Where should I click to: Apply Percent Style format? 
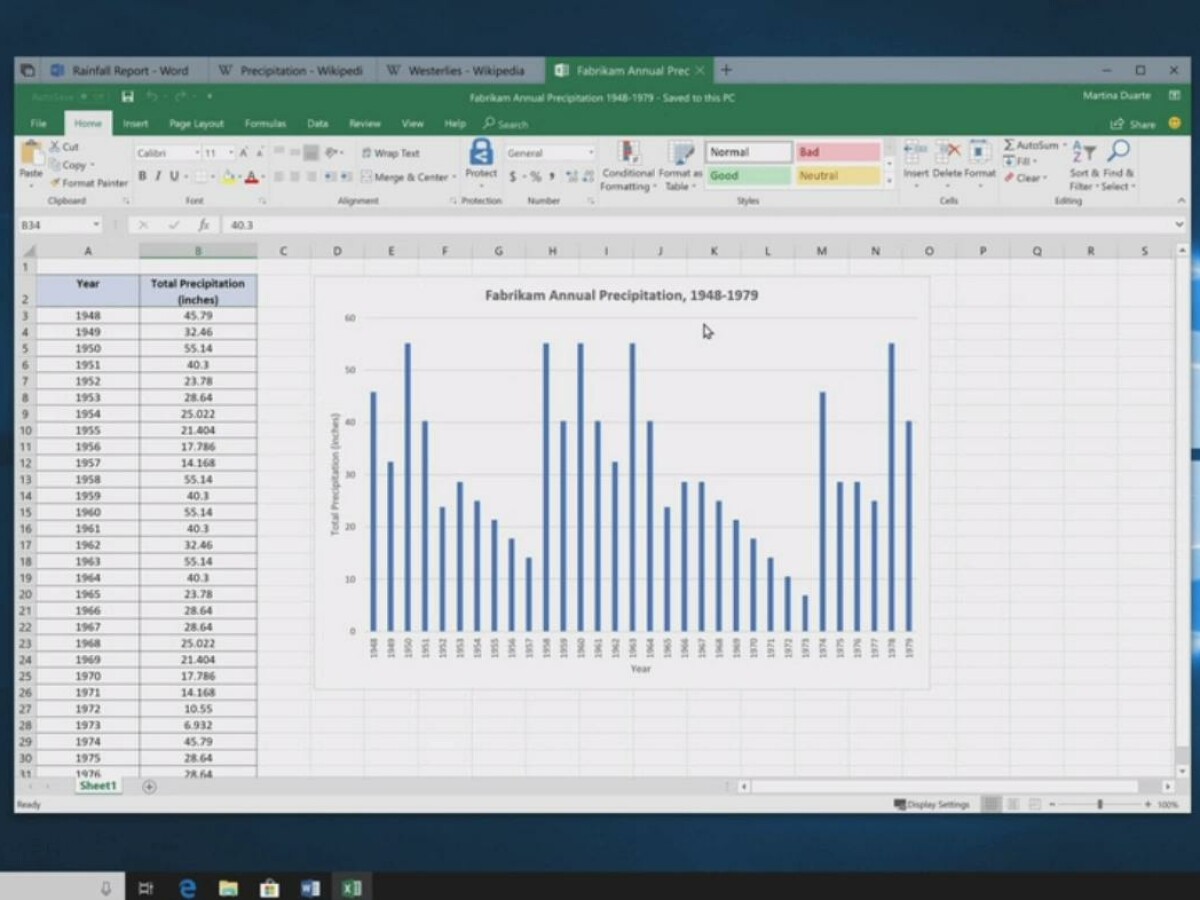click(x=536, y=177)
